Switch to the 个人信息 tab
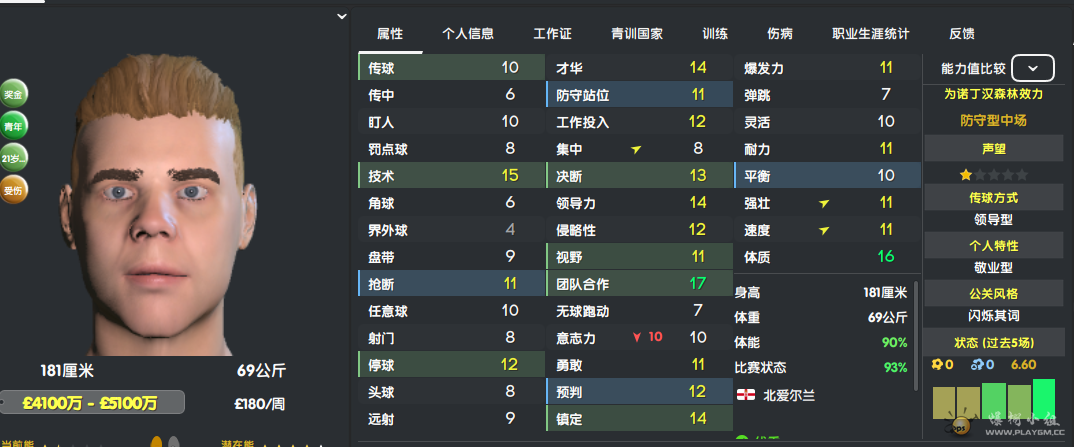The width and height of the screenshot is (1074, 447). (x=468, y=33)
